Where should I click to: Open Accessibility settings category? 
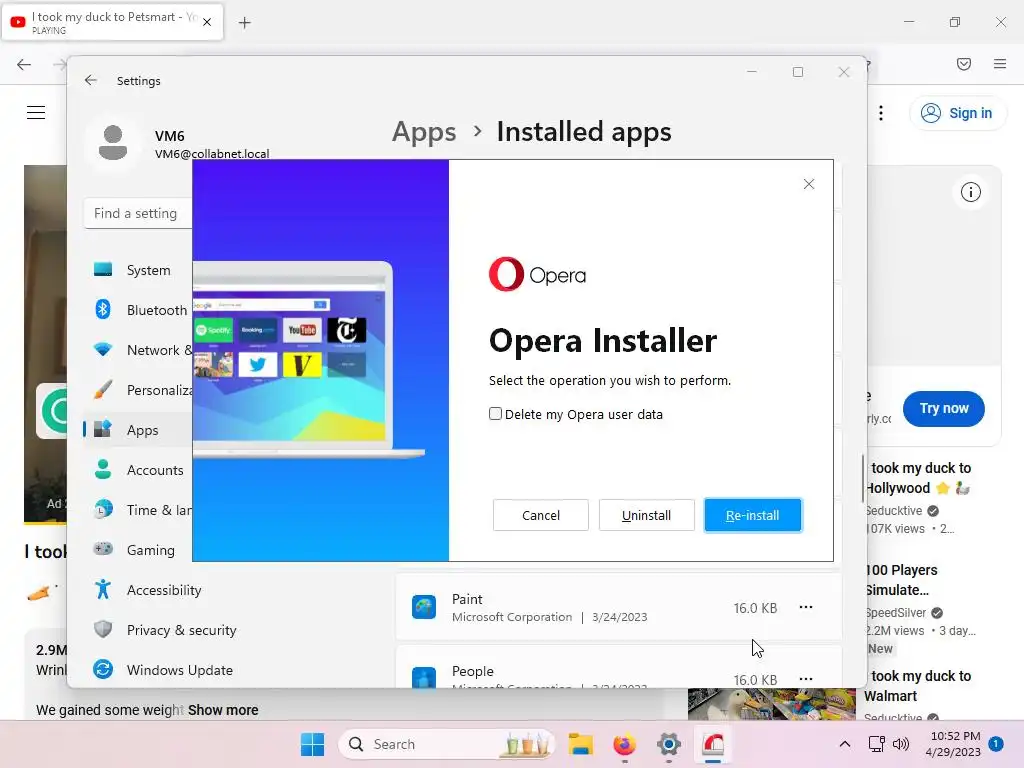click(163, 590)
